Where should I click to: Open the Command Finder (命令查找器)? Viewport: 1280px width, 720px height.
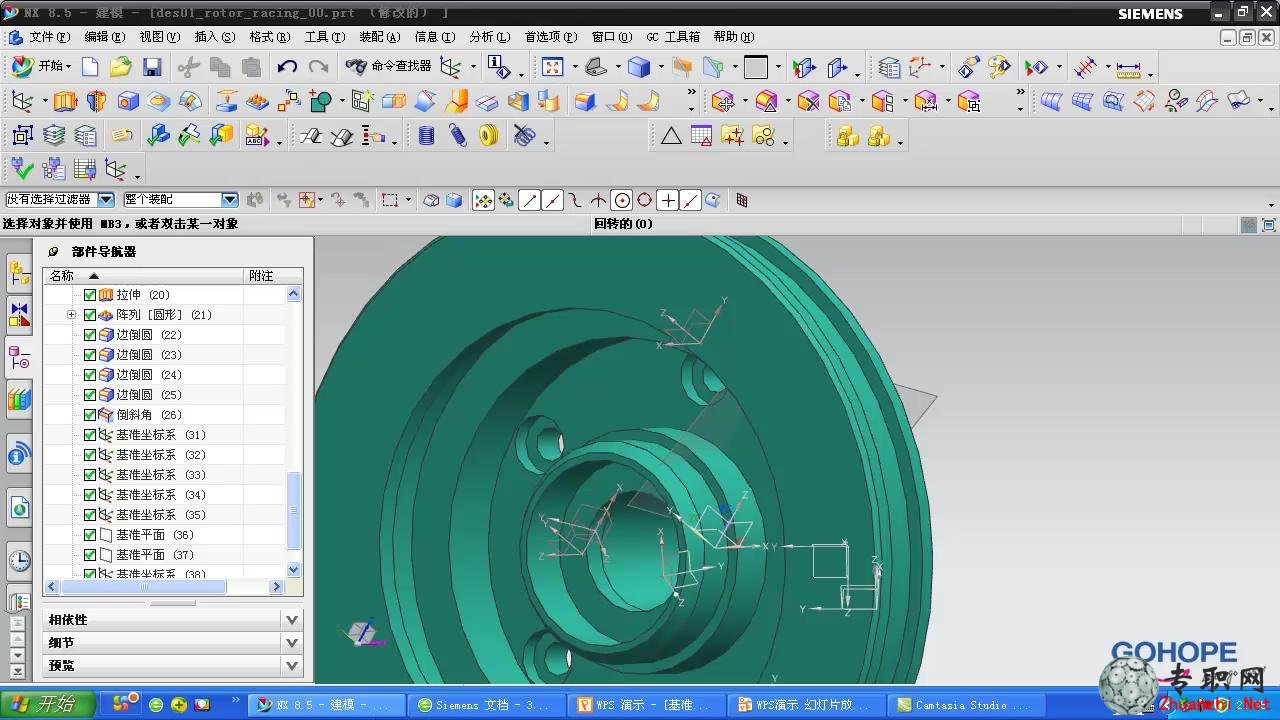pos(388,66)
